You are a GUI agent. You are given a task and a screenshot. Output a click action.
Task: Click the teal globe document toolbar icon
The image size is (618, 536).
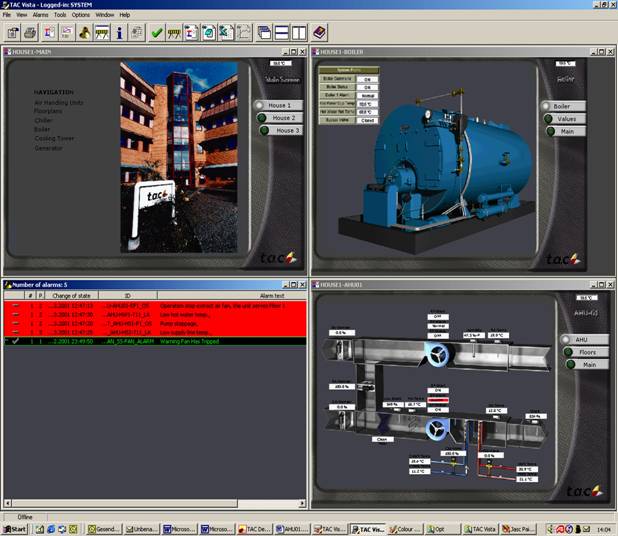point(209,33)
